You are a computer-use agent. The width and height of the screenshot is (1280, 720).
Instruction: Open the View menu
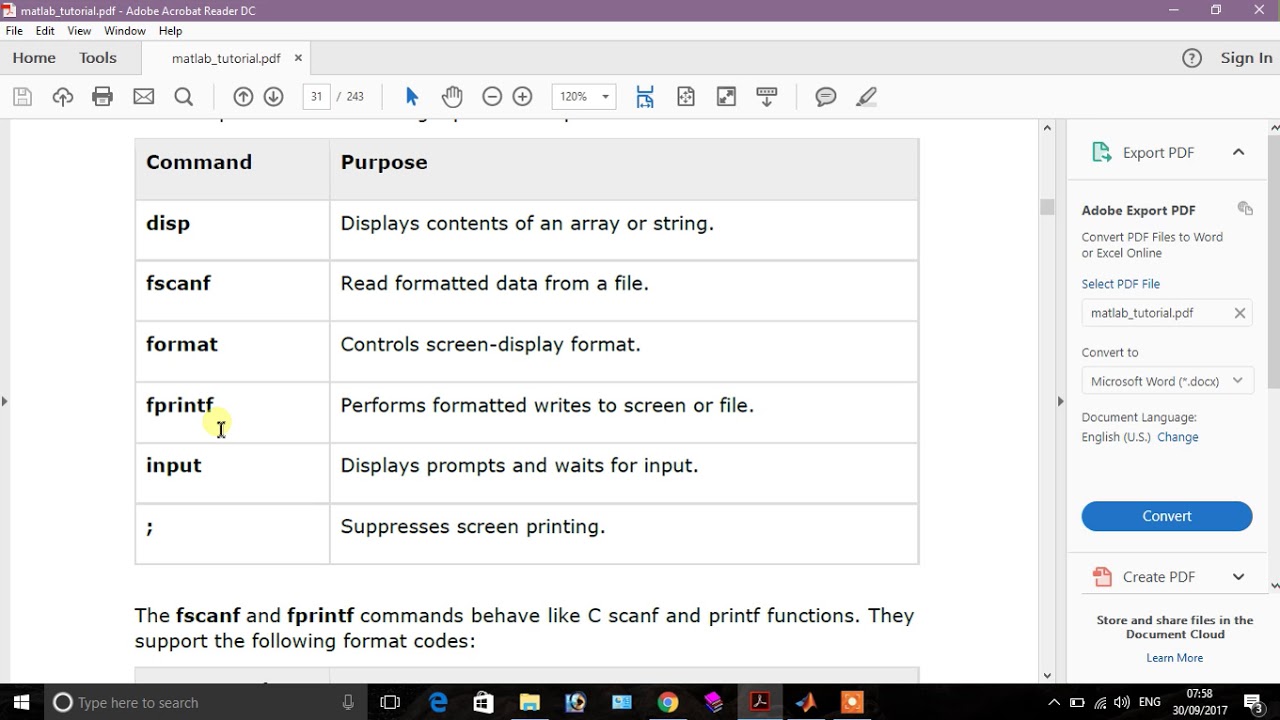tap(79, 31)
